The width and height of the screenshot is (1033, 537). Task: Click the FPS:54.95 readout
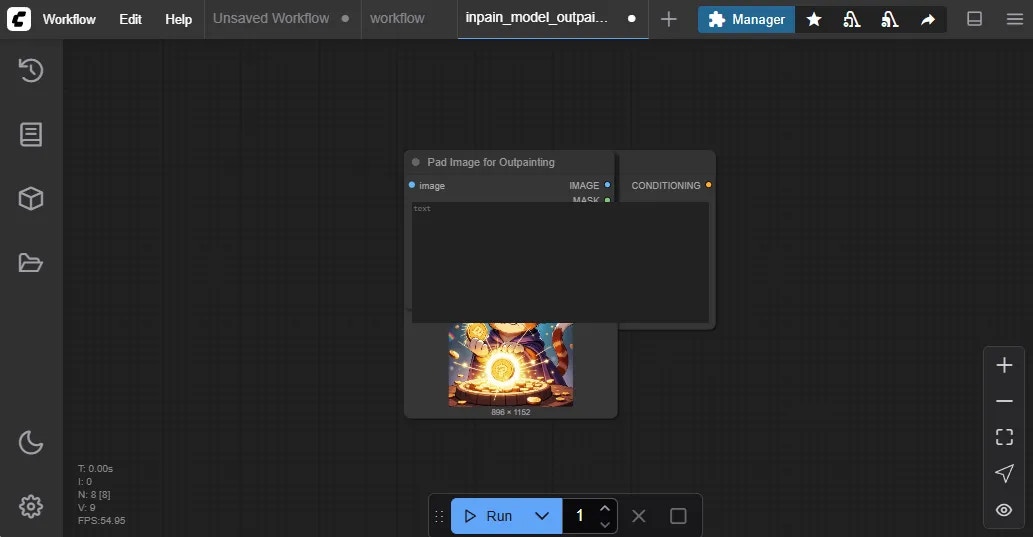[101, 521]
